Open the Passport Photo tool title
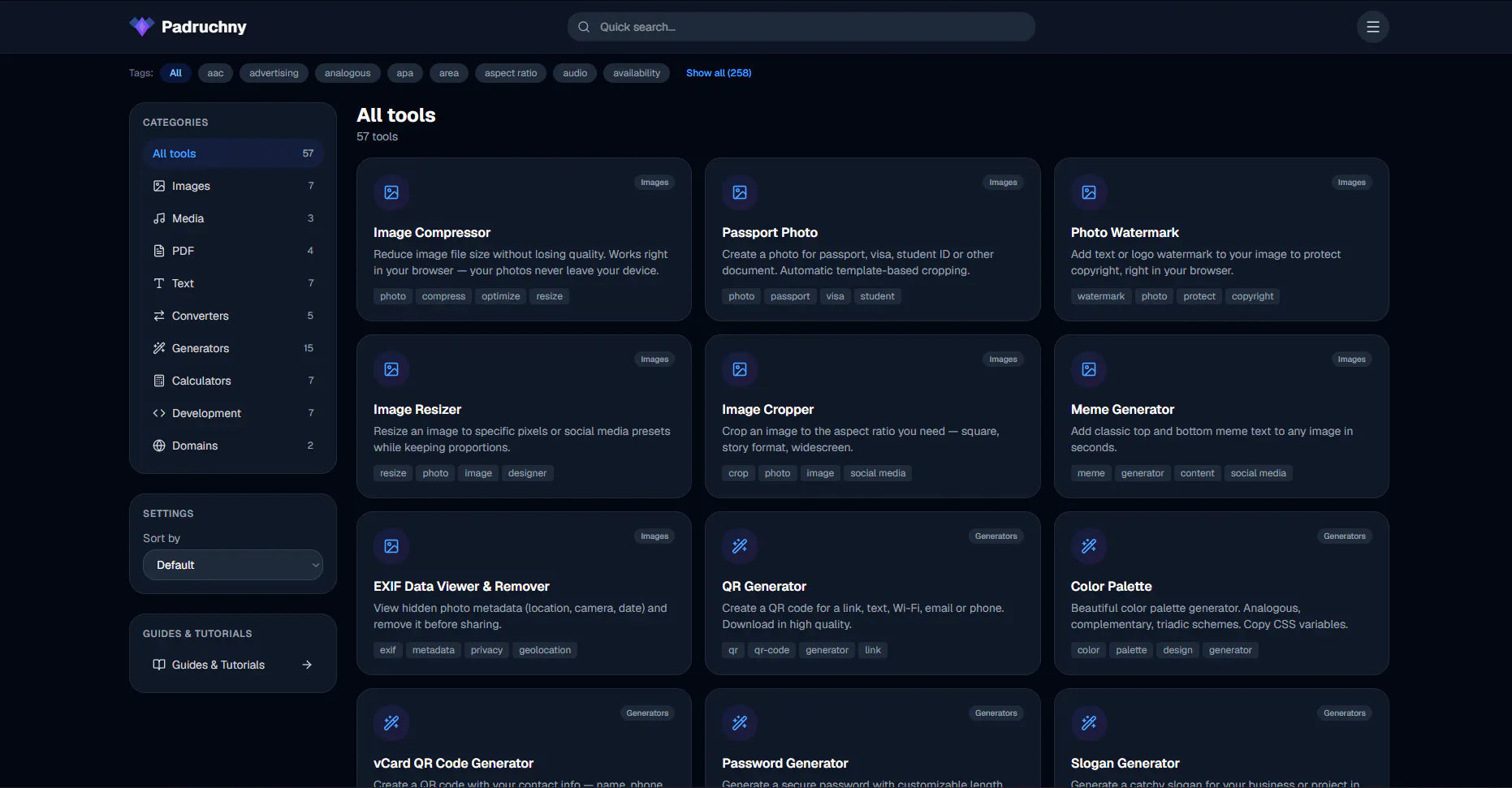The height and width of the screenshot is (788, 1512). pos(770,233)
